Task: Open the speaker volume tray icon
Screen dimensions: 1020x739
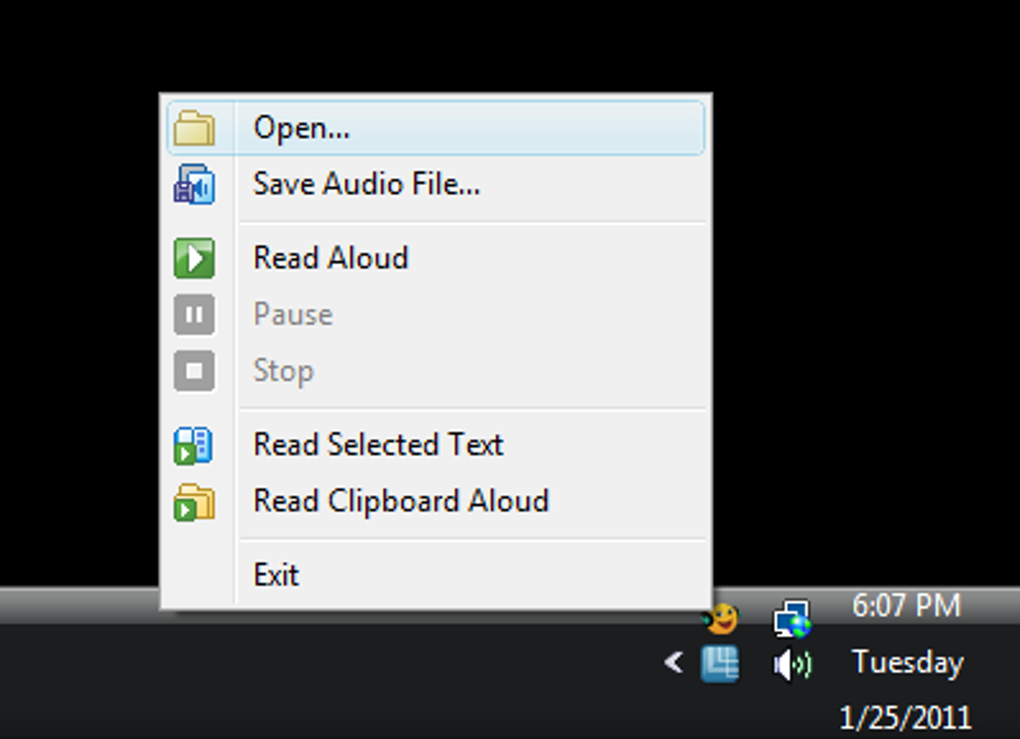Action: [792, 665]
